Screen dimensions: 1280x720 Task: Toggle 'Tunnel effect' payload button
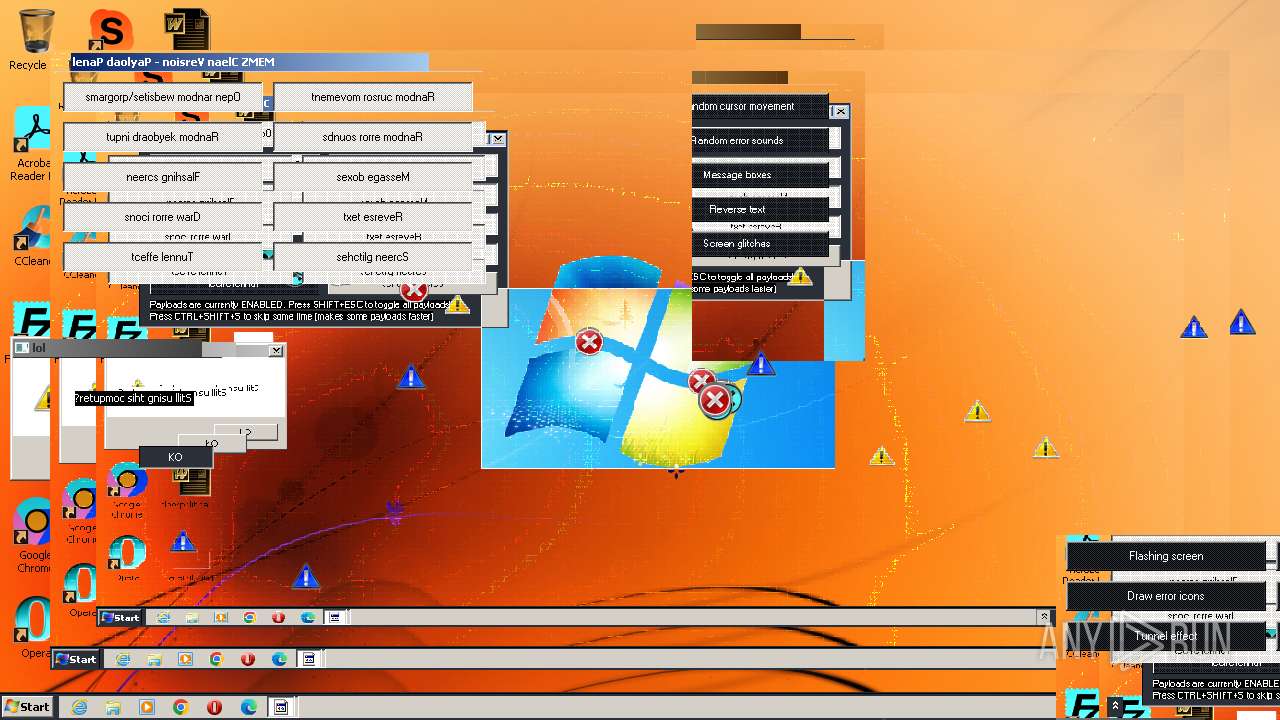(x=1166, y=636)
